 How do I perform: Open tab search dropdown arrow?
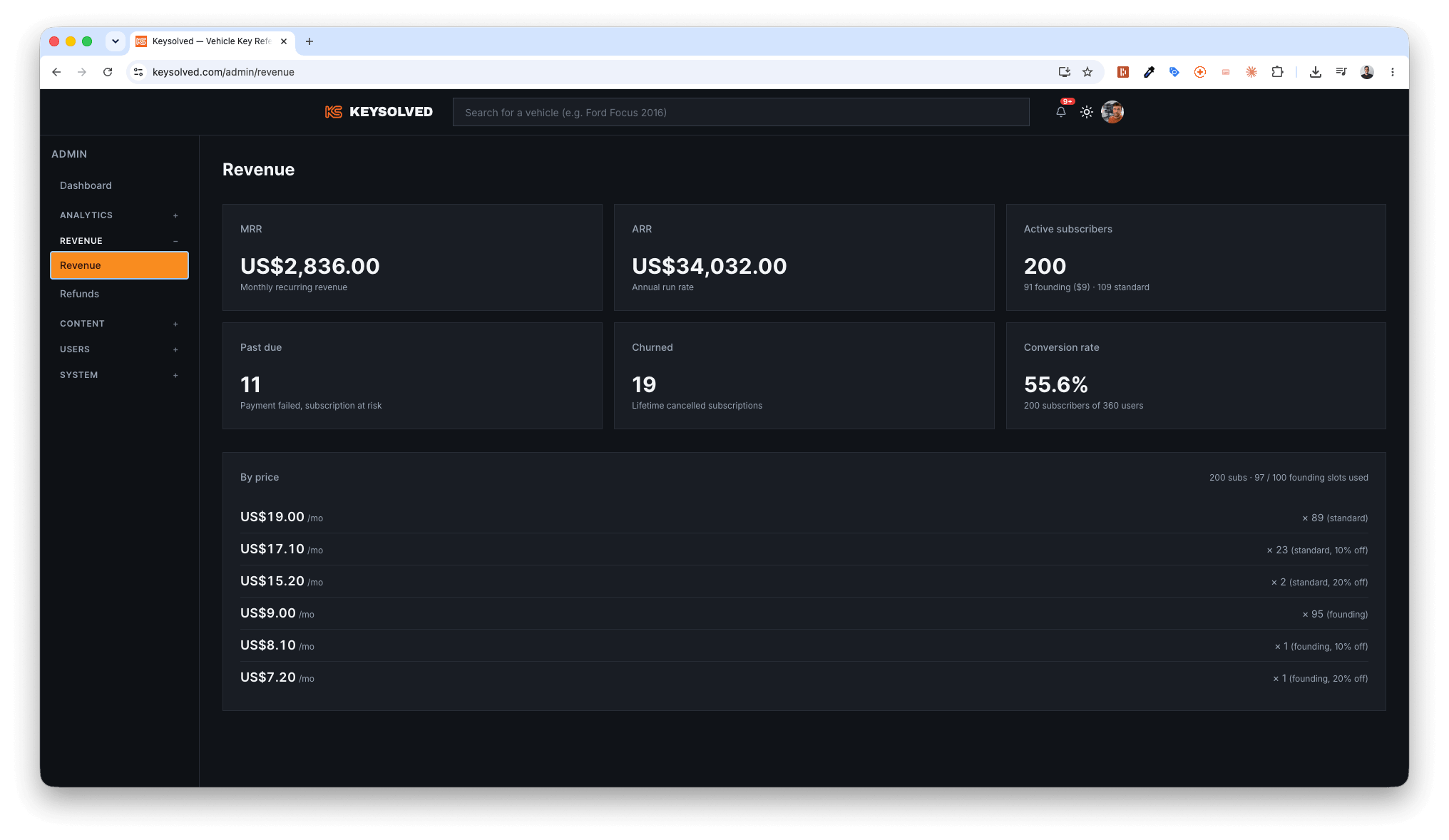point(116,41)
